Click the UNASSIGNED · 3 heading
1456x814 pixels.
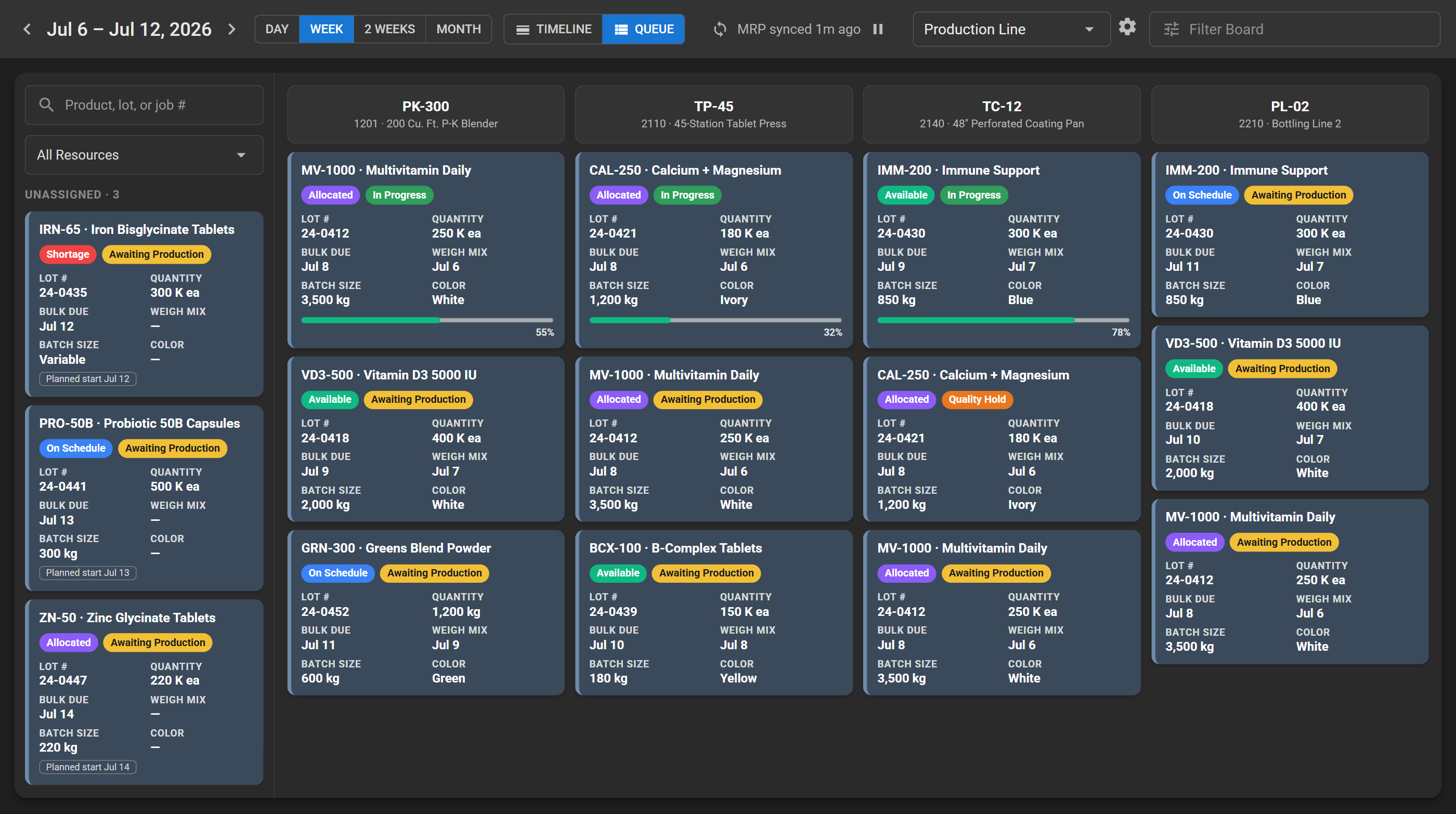point(72,194)
